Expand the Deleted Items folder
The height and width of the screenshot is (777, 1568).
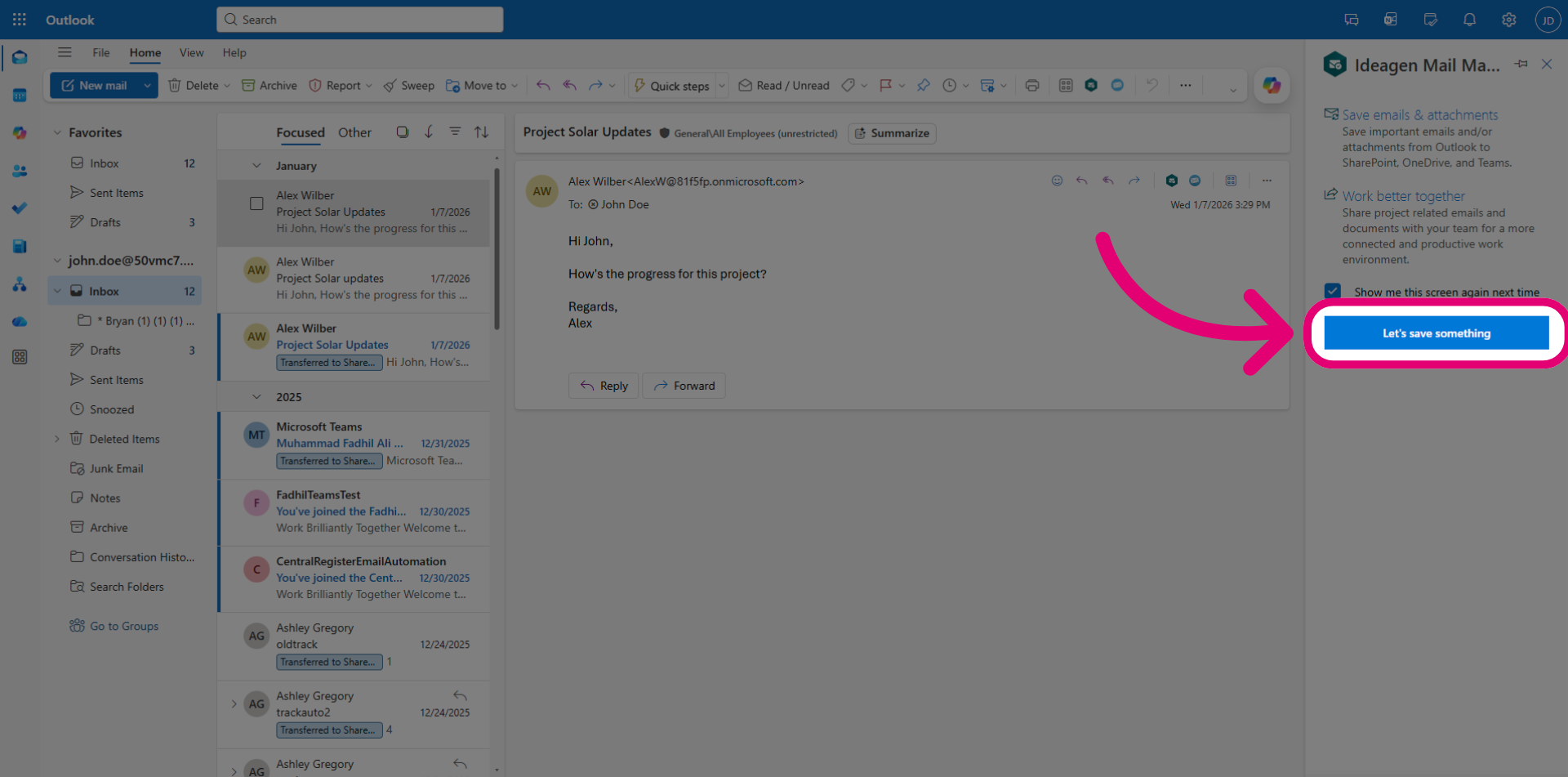tap(57, 439)
